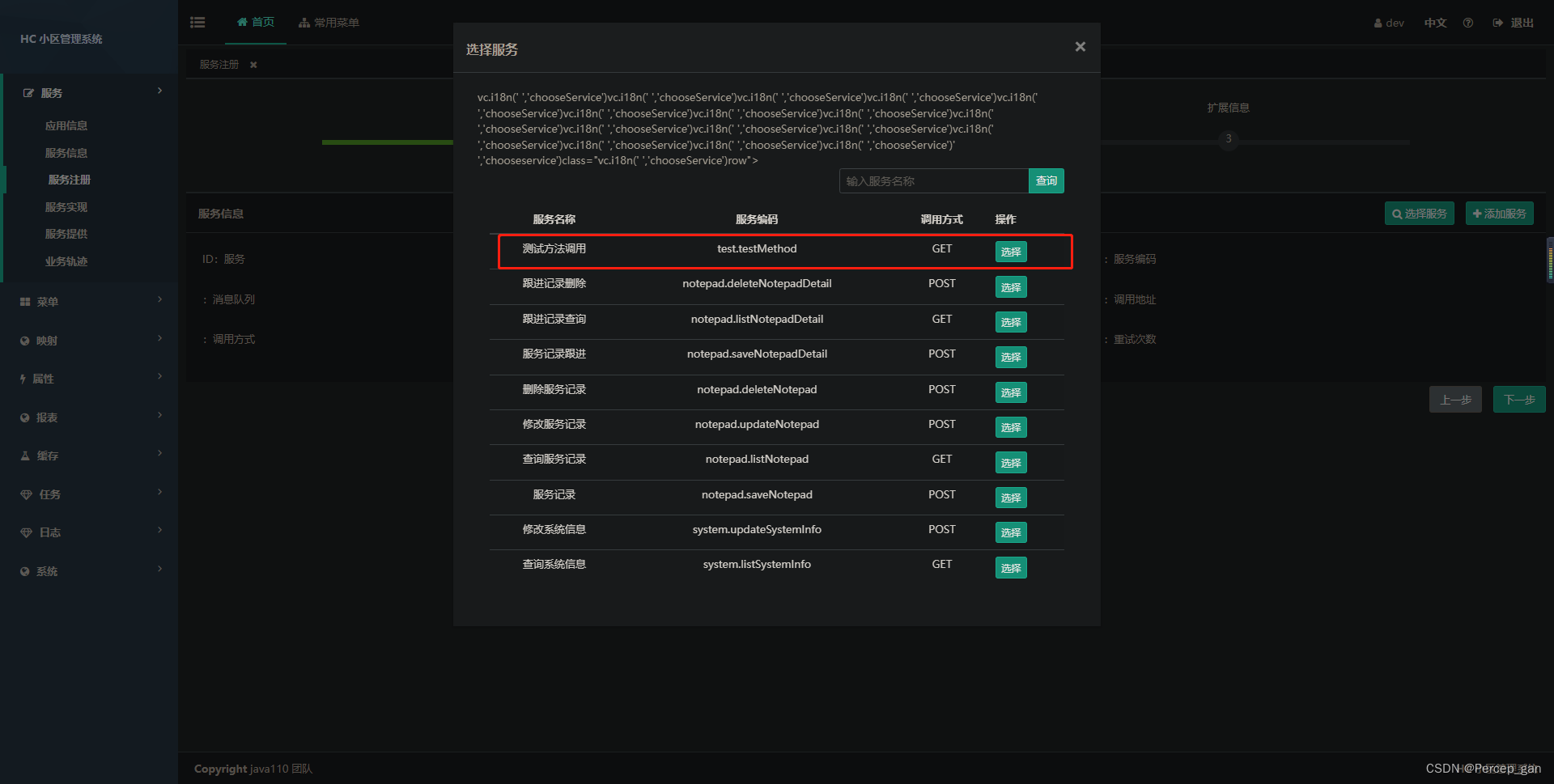Click the 任务 diamond icon
Image resolution: width=1554 pixels, height=784 pixels.
(x=26, y=494)
